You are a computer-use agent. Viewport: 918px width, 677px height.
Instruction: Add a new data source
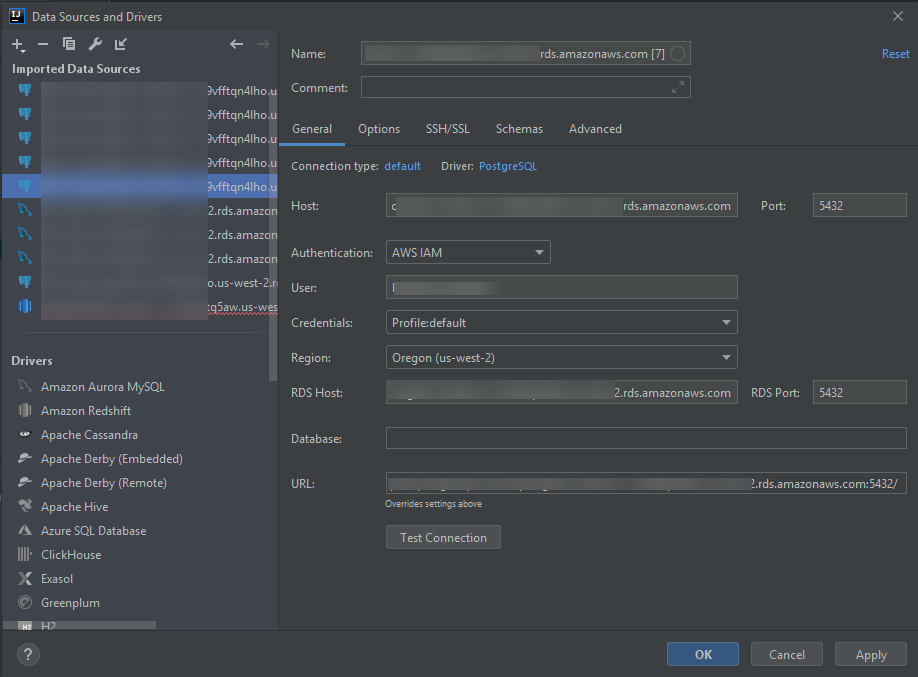19,44
